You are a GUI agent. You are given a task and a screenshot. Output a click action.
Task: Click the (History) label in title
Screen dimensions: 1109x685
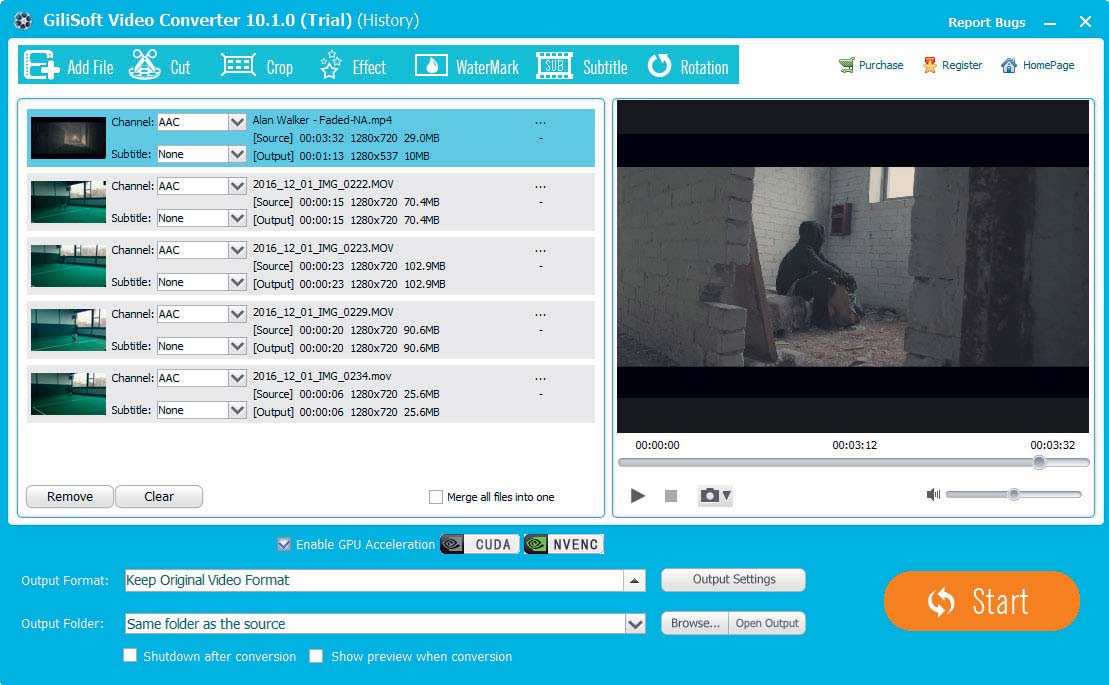point(388,21)
